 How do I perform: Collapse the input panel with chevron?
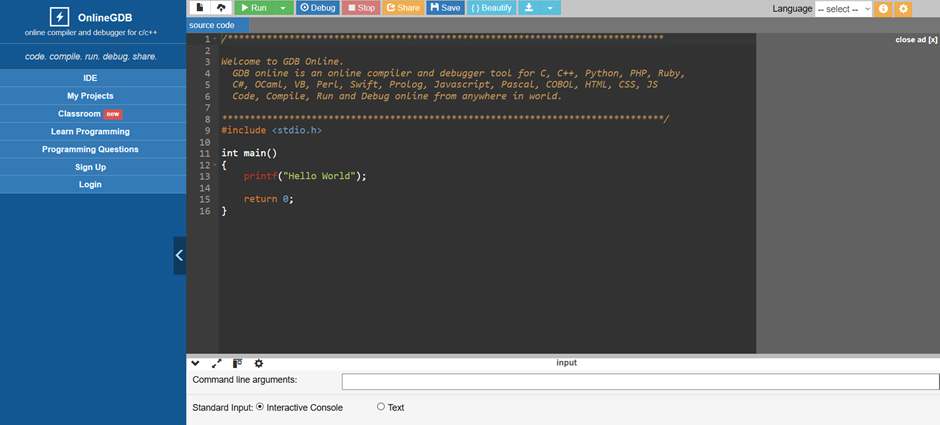click(196, 363)
